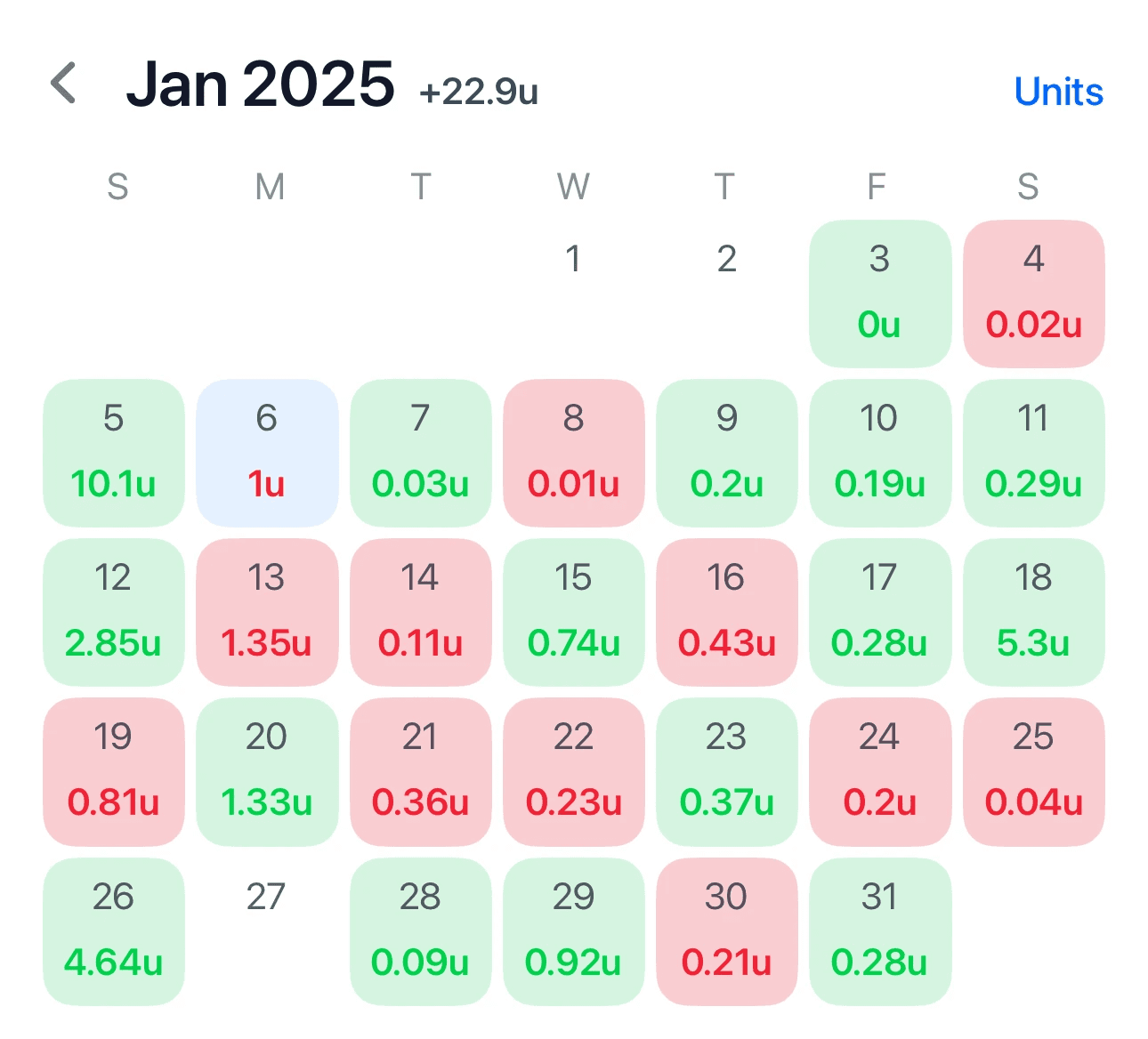Click the Jan 2025 month title
The height and width of the screenshot is (1039, 1148).
click(x=260, y=85)
